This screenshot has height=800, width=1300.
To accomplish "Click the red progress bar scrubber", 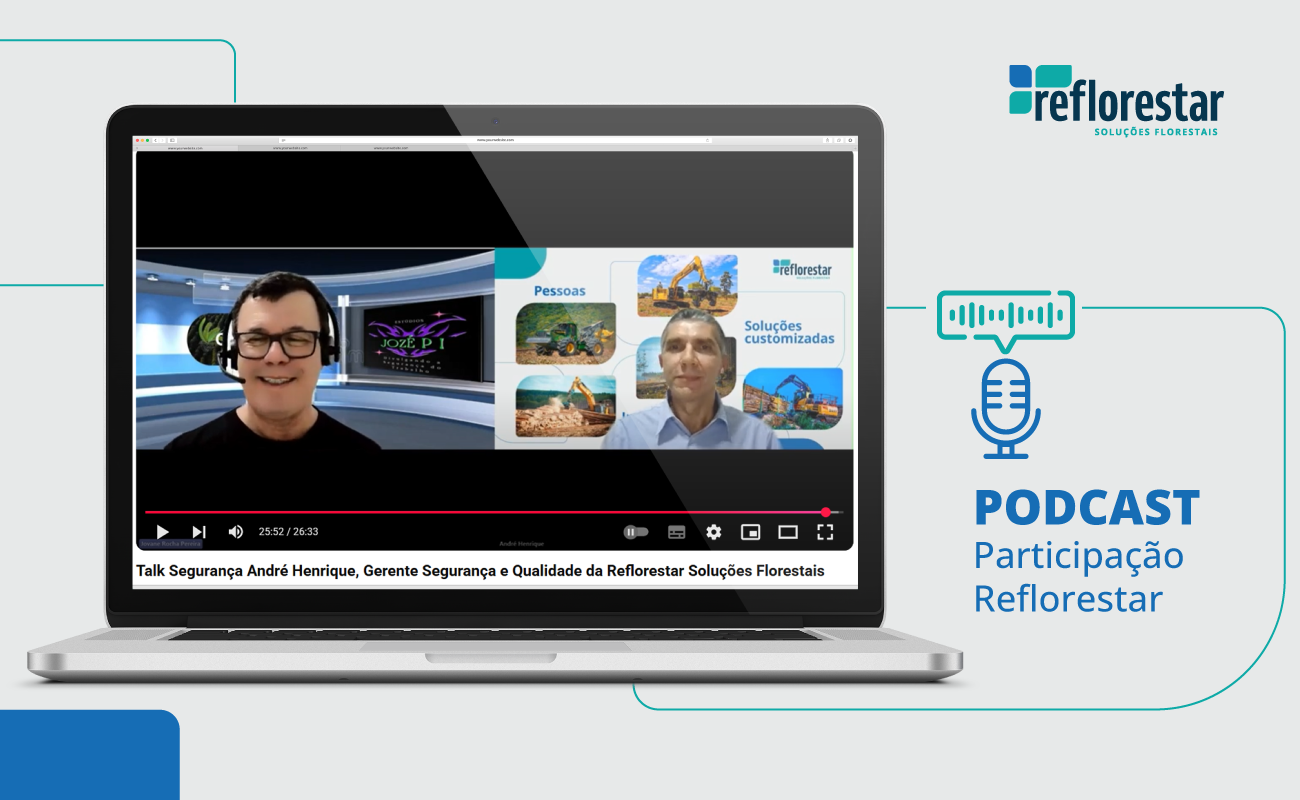I will [x=826, y=512].
